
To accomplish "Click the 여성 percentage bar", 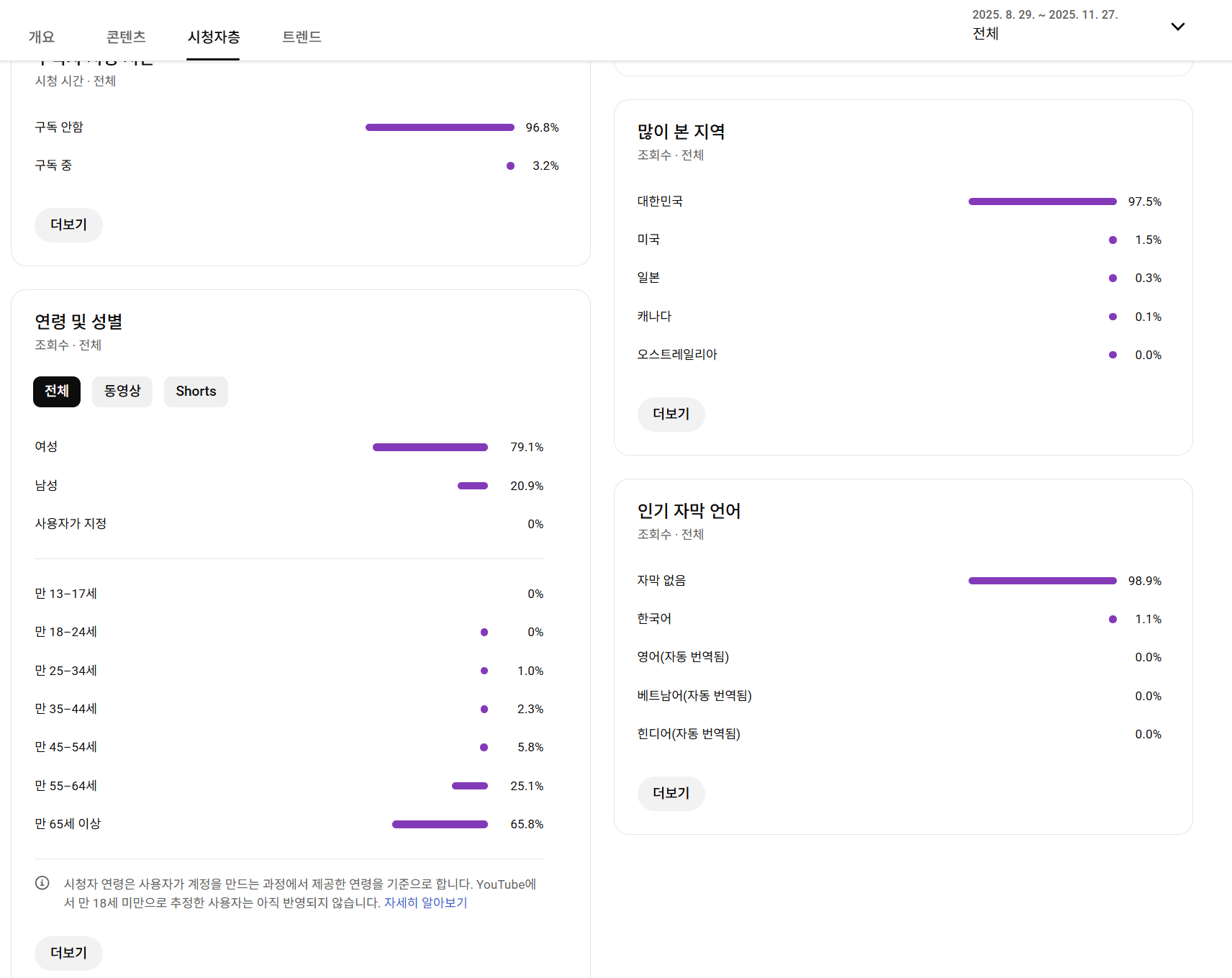I will [x=430, y=448].
